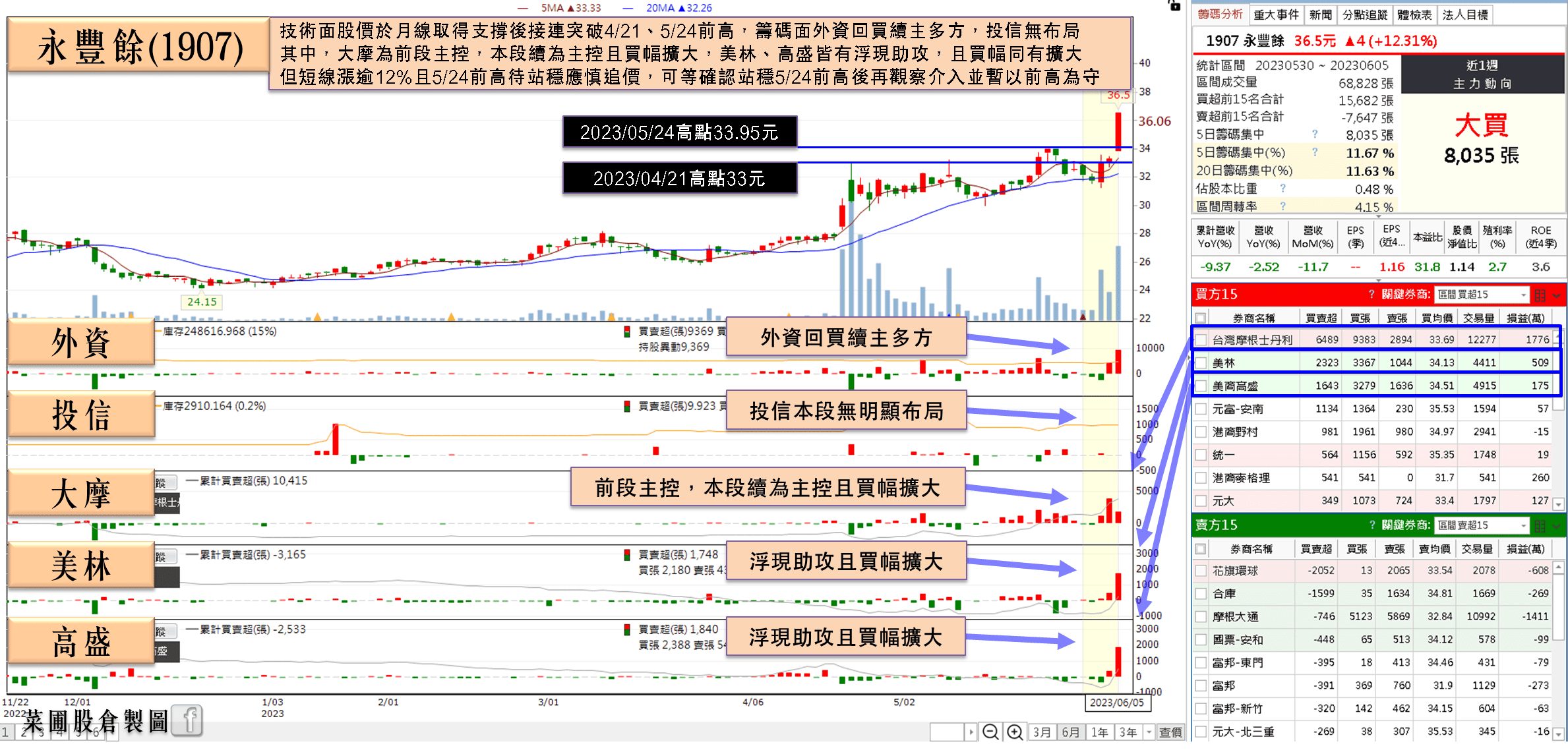
Task: Zoom out the chart with minus magnifier
Action: (990, 732)
